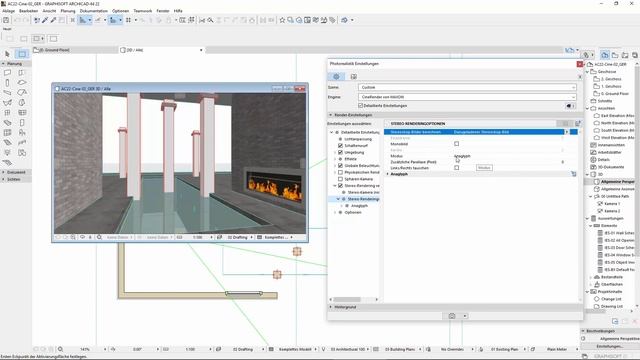Enable the Monobild checkbox
The width and height of the screenshot is (640, 360).
(456, 144)
